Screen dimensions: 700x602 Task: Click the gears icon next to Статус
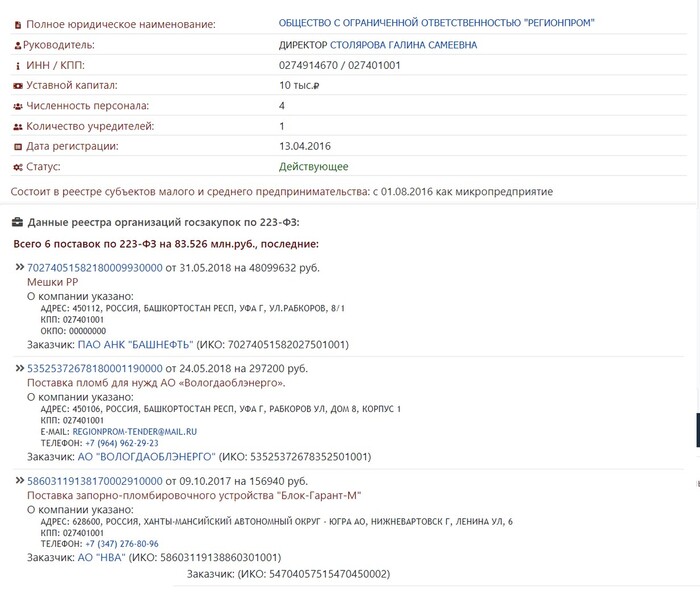pos(17,167)
